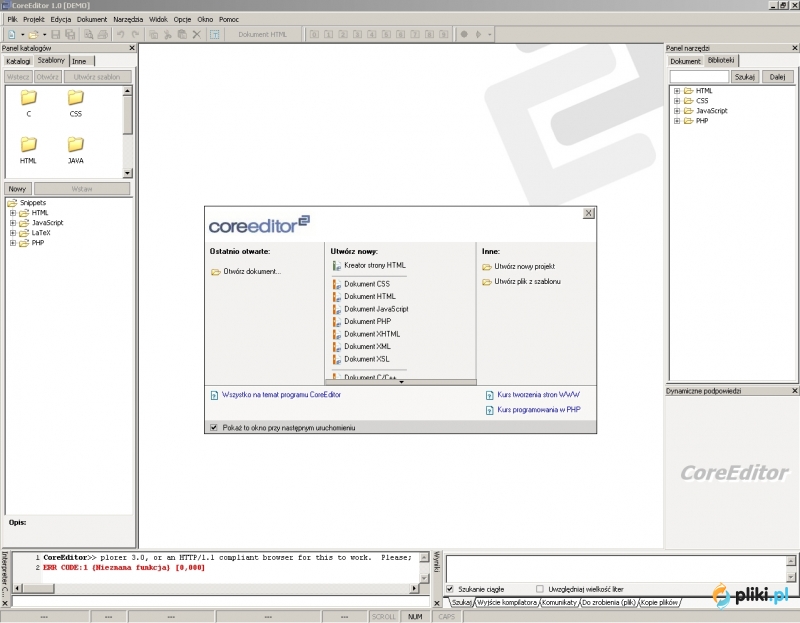Image resolution: width=800 pixels, height=623 pixels.
Task: Click the record macro circle icon
Action: (464, 35)
